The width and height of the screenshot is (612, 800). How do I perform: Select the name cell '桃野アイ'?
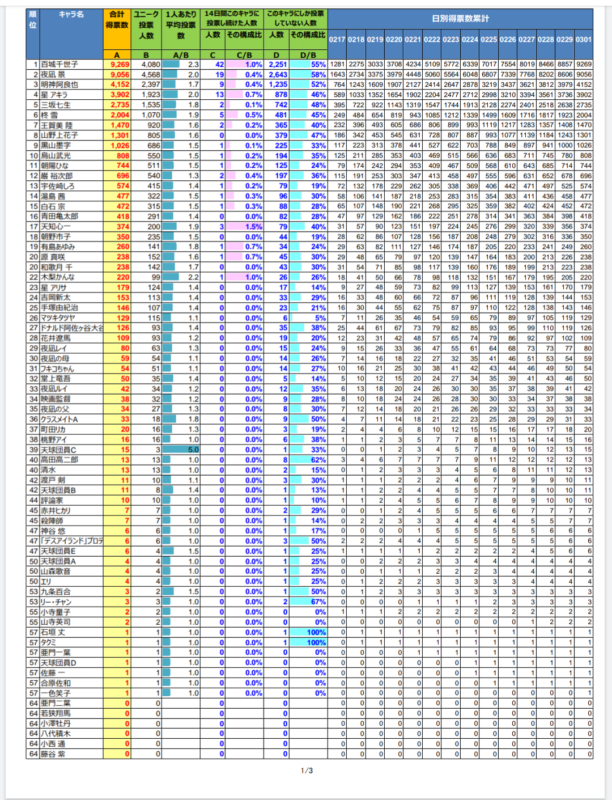click(x=71, y=439)
